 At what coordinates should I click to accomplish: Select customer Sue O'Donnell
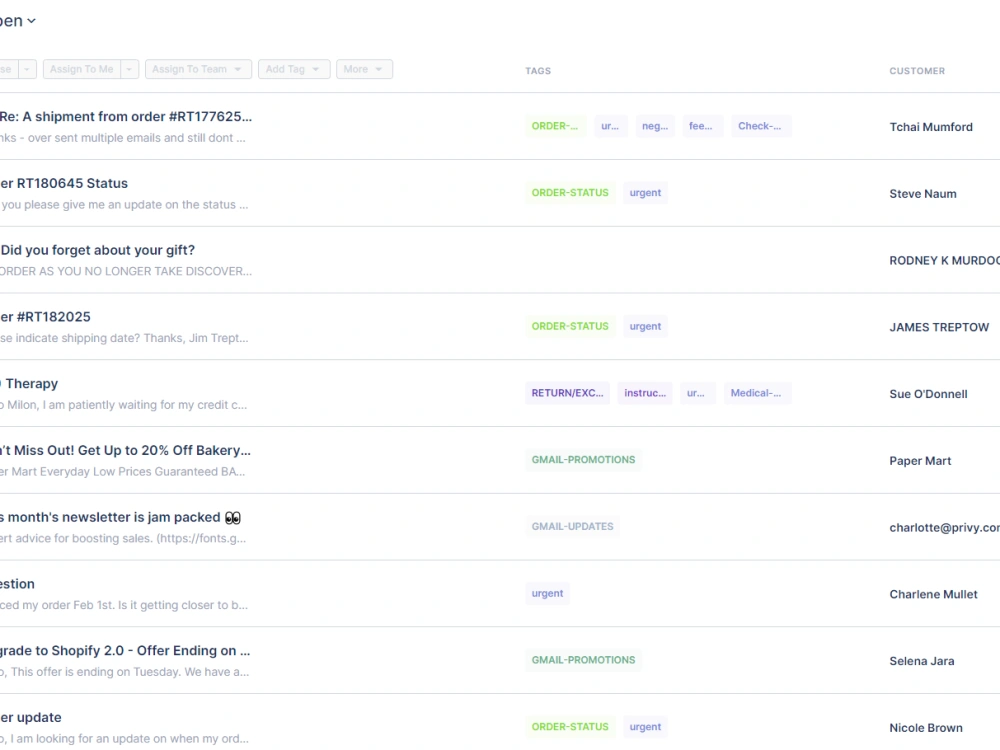pyautogui.click(x=928, y=394)
